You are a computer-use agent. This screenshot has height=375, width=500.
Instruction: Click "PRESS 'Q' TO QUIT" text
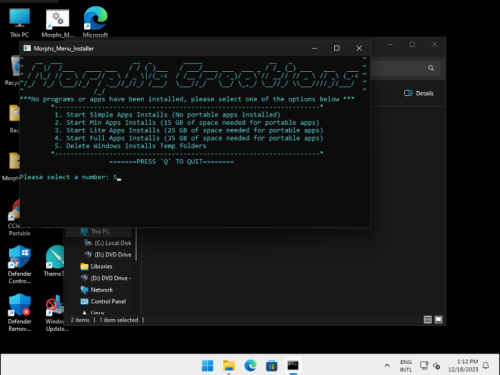[171, 162]
